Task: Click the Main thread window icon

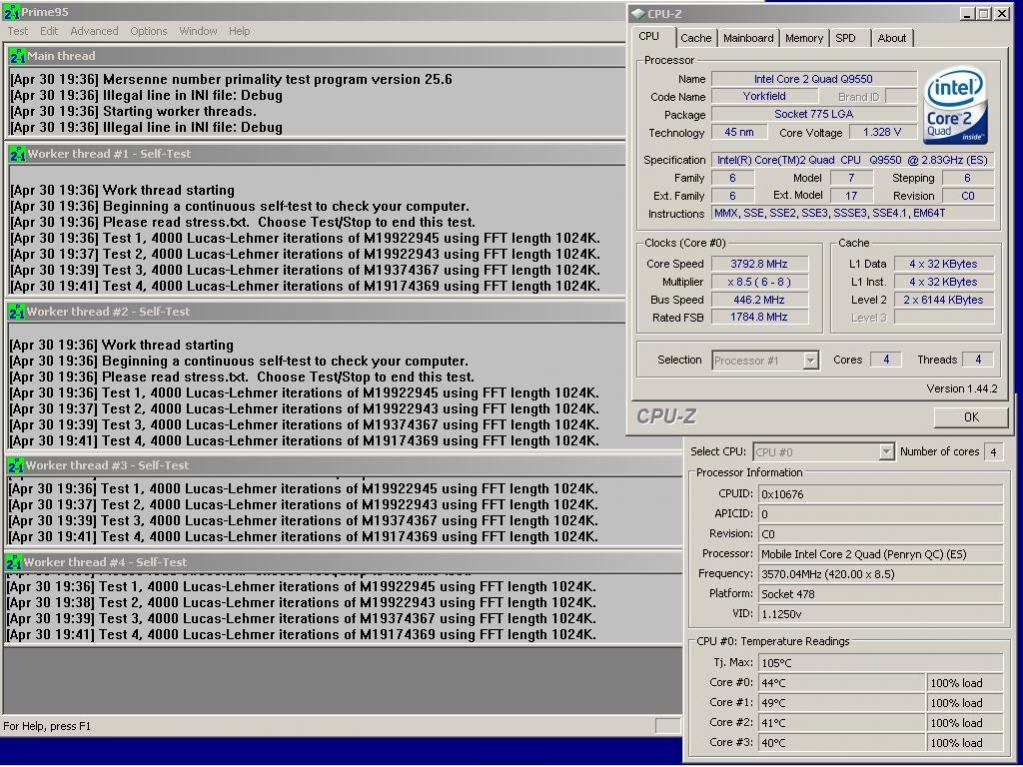Action: 18,56
